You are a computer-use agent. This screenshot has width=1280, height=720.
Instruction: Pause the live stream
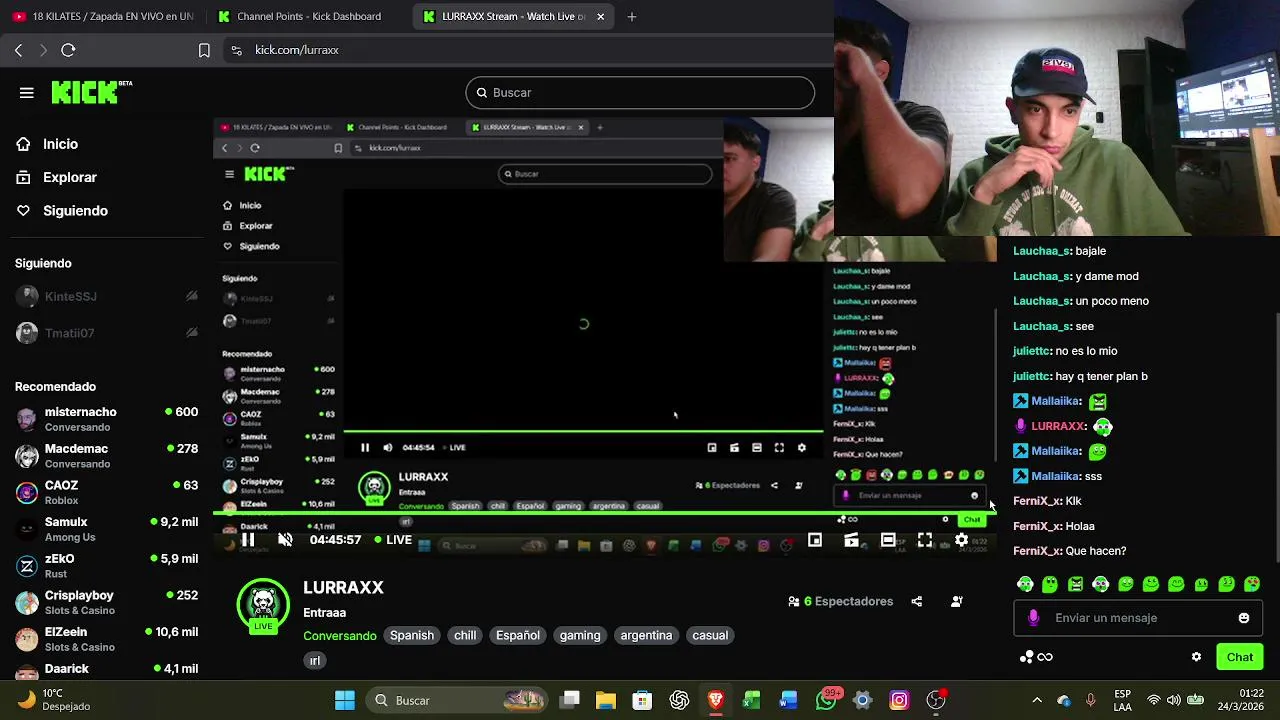tap(248, 540)
